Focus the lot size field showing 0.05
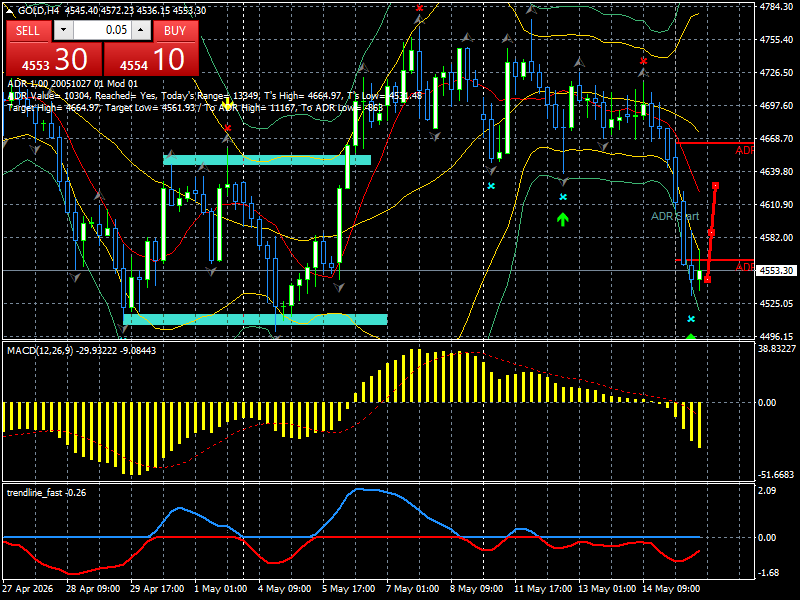This screenshot has width=800, height=600. tap(102, 30)
